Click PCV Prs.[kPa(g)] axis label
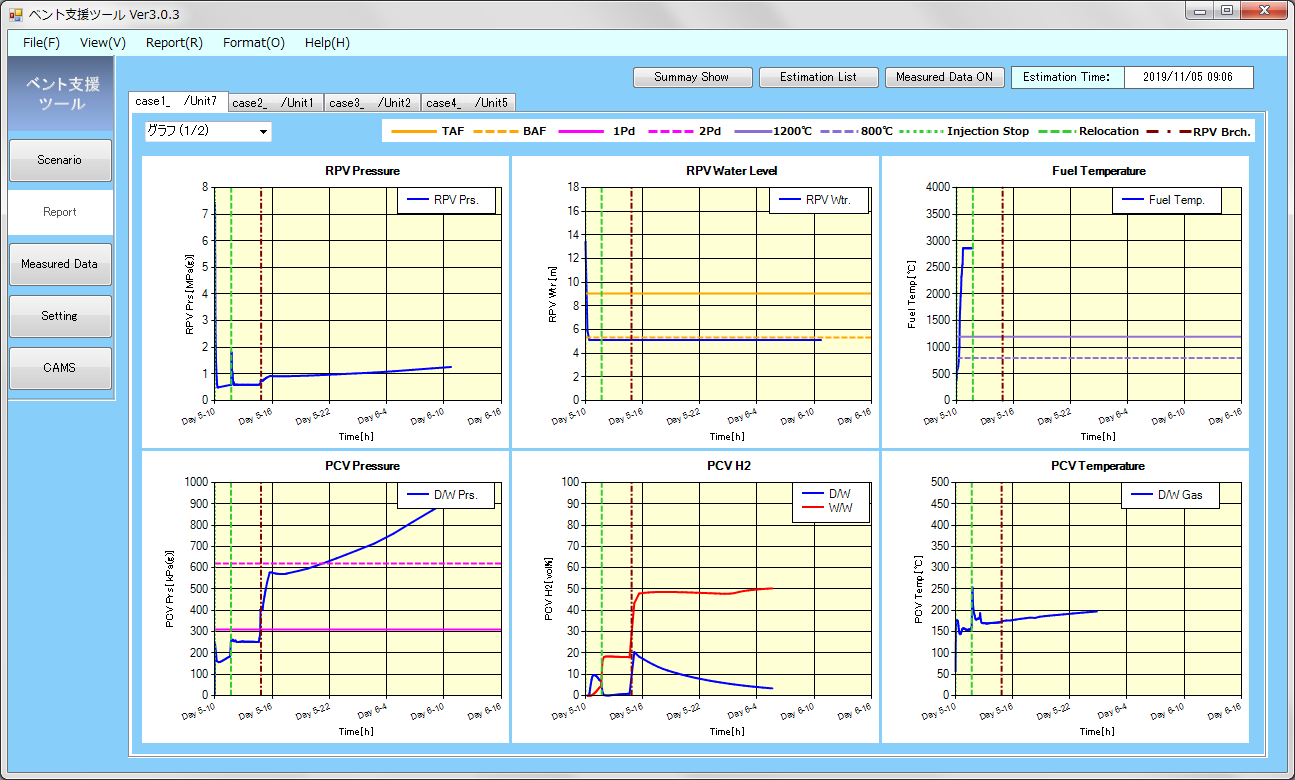The width and height of the screenshot is (1295, 780). (x=171, y=589)
